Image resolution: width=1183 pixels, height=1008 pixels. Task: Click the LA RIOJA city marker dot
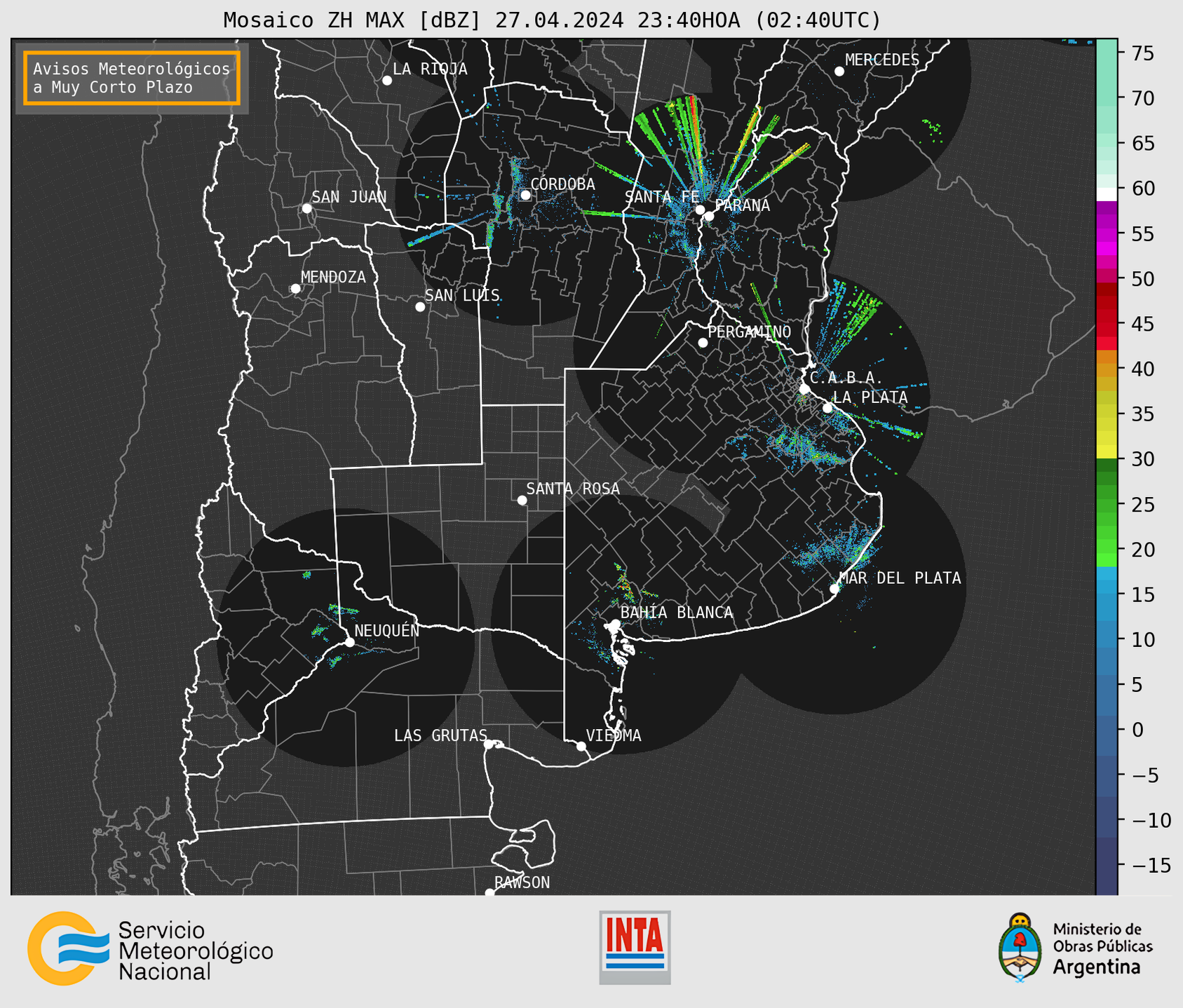tap(387, 81)
